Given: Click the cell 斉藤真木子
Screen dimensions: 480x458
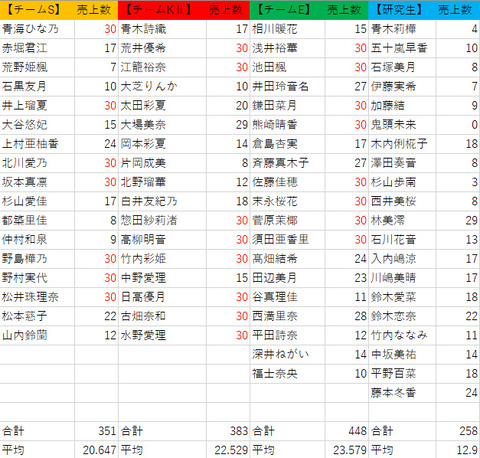Looking at the screenshot, I should (287, 163).
